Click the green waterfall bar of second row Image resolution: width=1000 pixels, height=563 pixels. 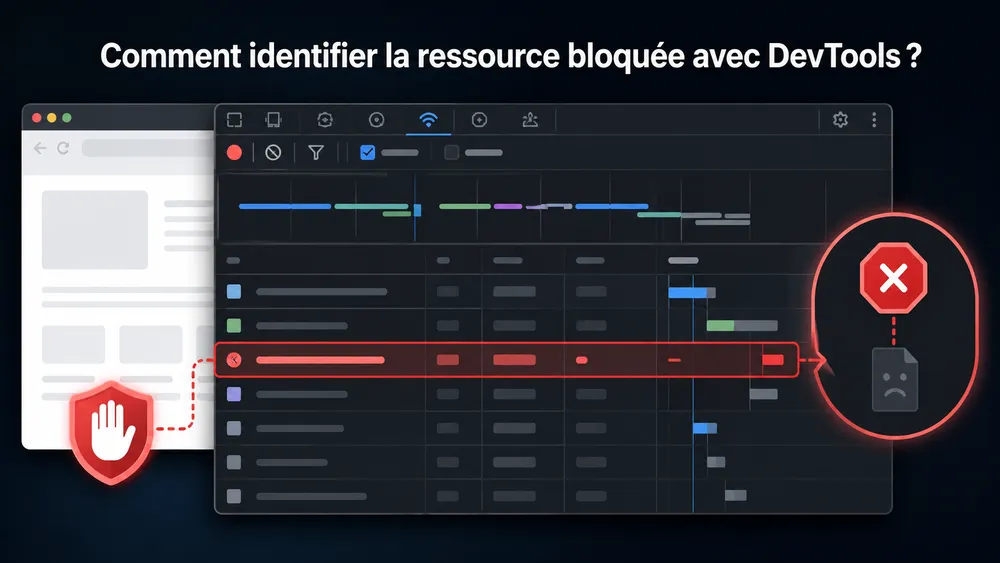point(720,326)
